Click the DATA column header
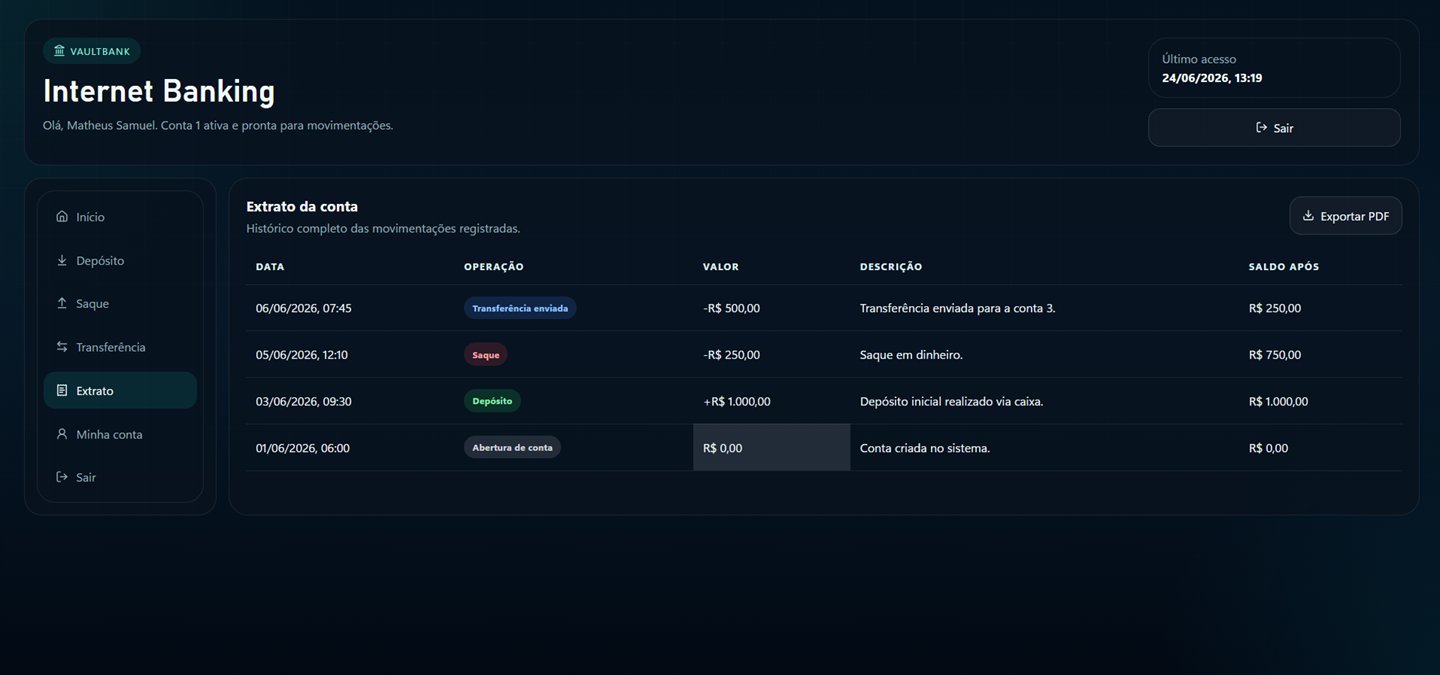 point(270,267)
